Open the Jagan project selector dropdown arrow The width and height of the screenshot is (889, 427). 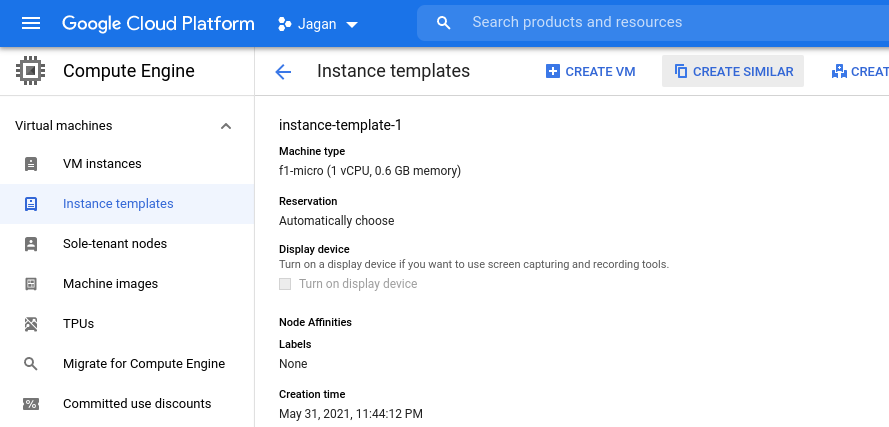pyautogui.click(x=352, y=24)
